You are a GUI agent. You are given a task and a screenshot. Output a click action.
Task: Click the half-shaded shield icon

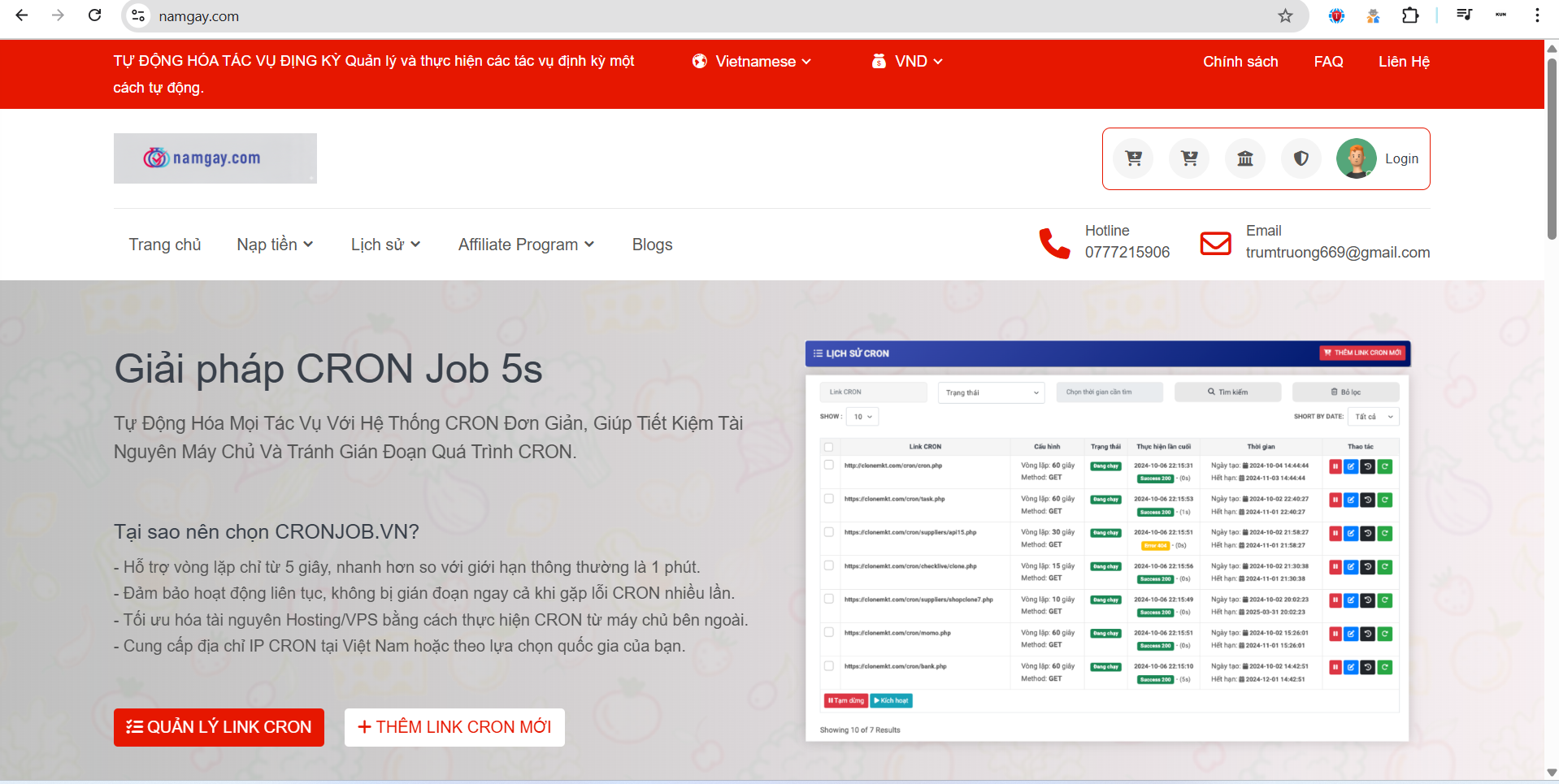pos(1301,158)
